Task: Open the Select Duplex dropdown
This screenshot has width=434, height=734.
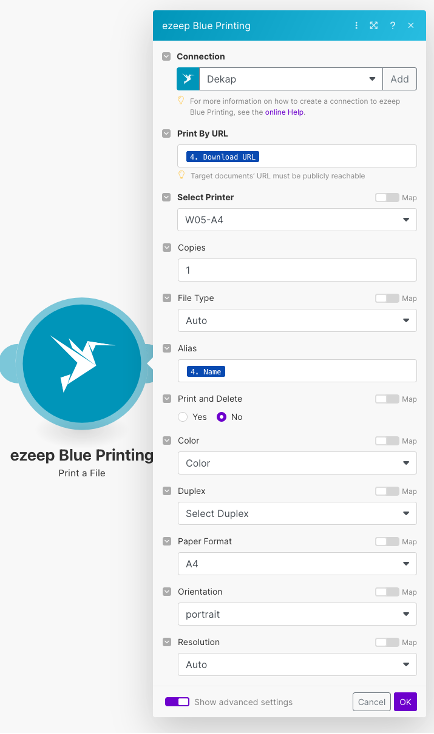Action: (x=297, y=514)
